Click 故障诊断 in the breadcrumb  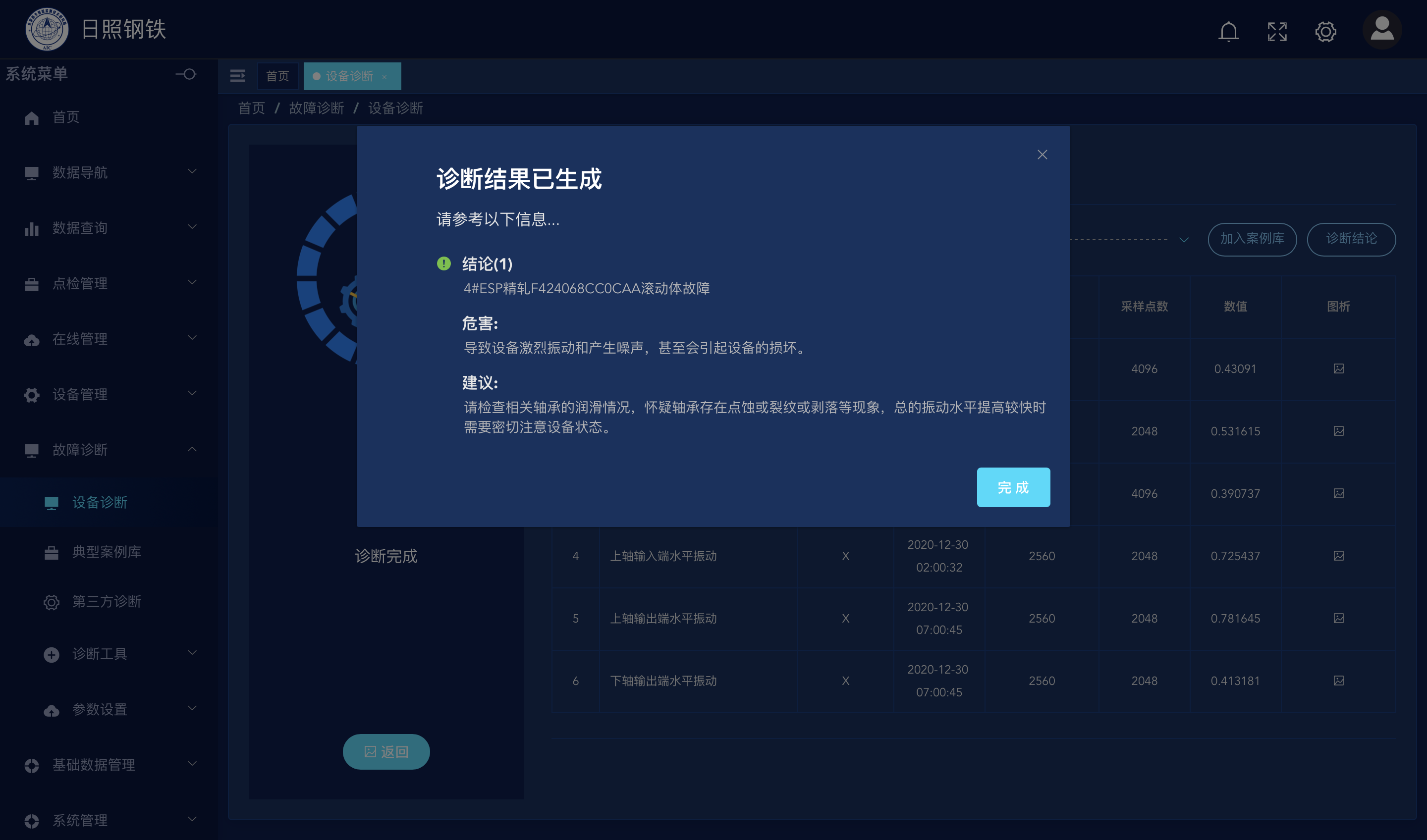pos(317,108)
